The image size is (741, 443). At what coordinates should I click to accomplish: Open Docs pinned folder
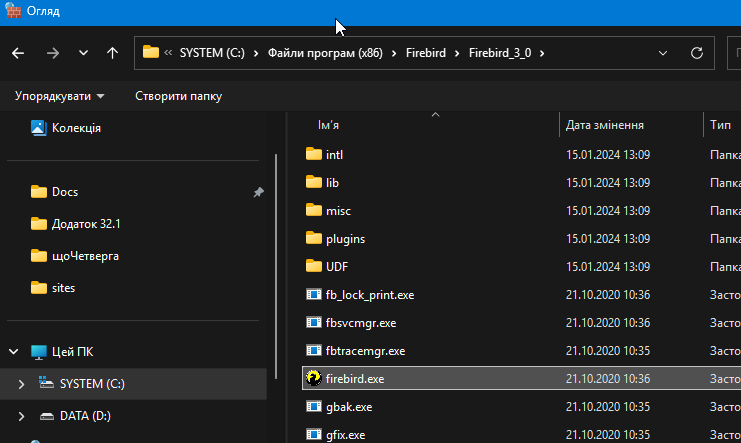point(65,192)
